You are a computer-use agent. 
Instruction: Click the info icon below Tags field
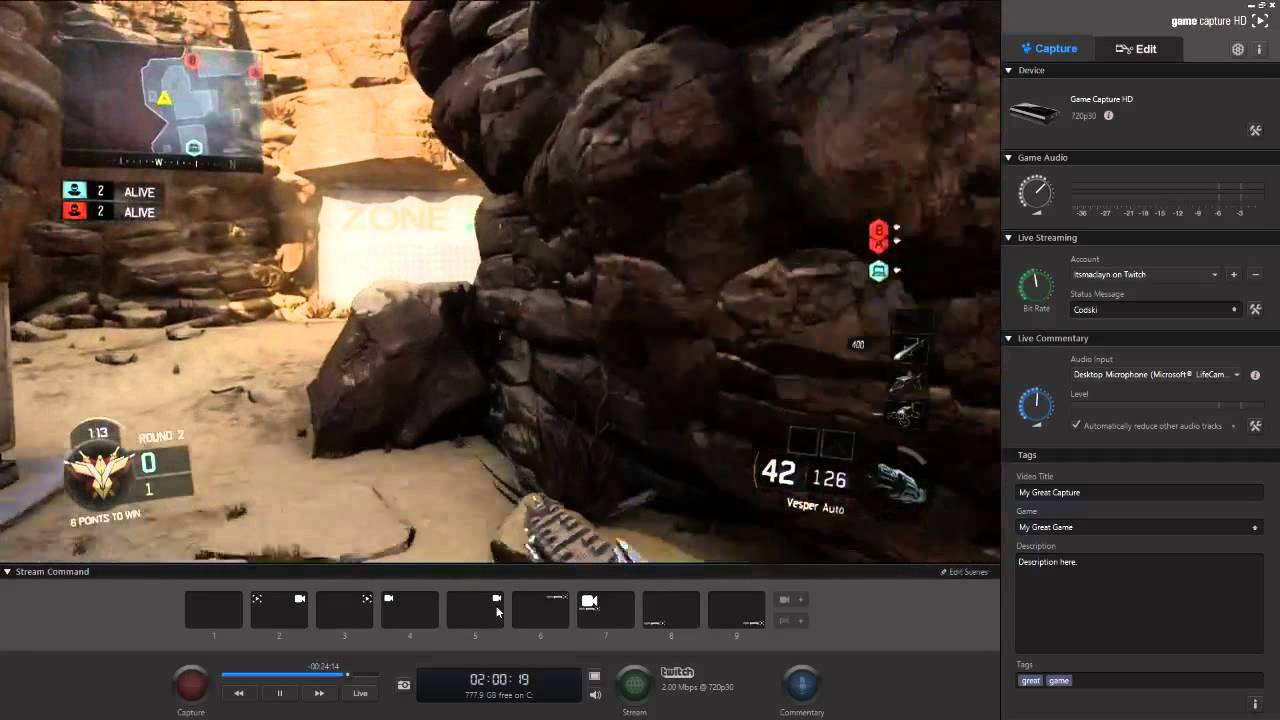click(x=1255, y=704)
